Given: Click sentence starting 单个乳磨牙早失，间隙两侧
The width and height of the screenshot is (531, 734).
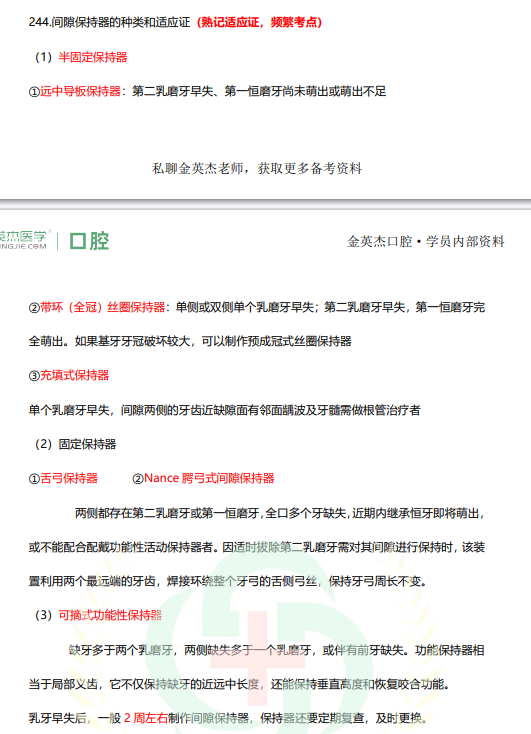Looking at the screenshot, I should tap(225, 410).
